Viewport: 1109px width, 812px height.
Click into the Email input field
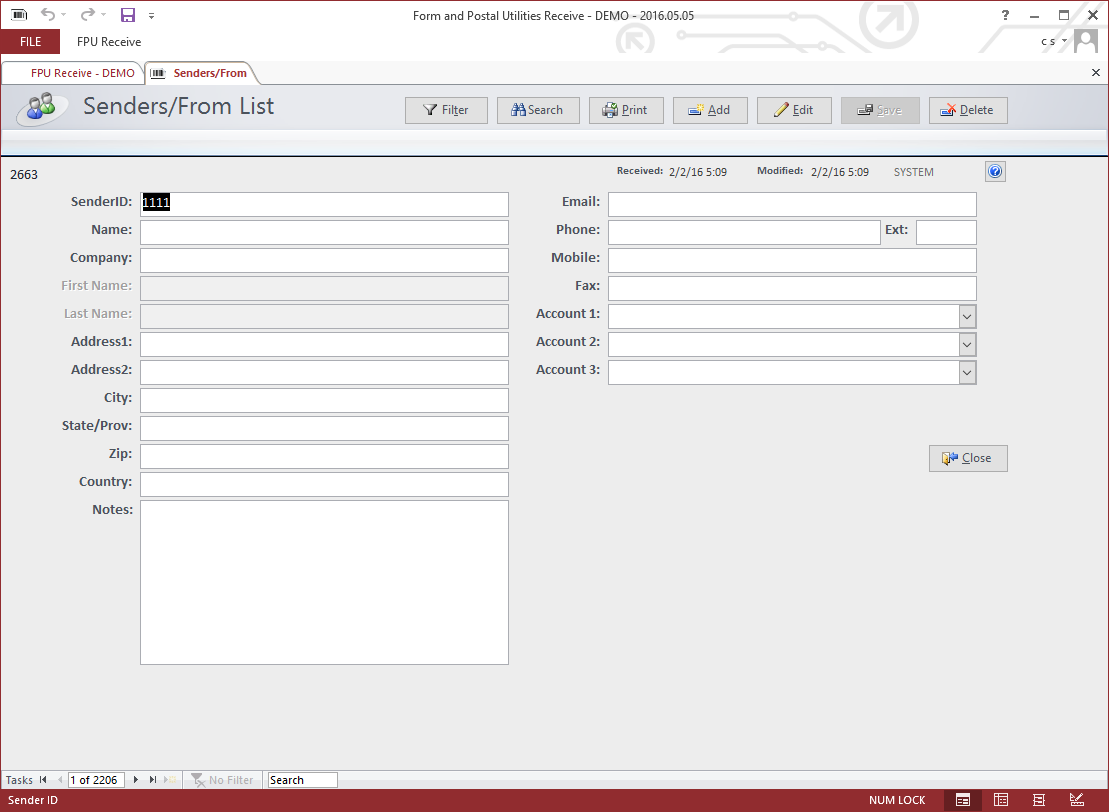point(792,204)
